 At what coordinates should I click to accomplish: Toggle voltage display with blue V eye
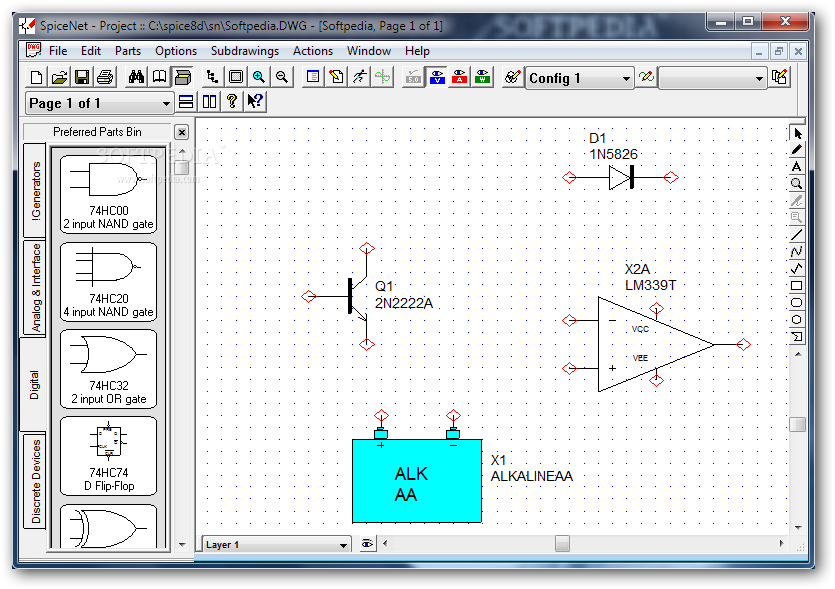click(437, 78)
